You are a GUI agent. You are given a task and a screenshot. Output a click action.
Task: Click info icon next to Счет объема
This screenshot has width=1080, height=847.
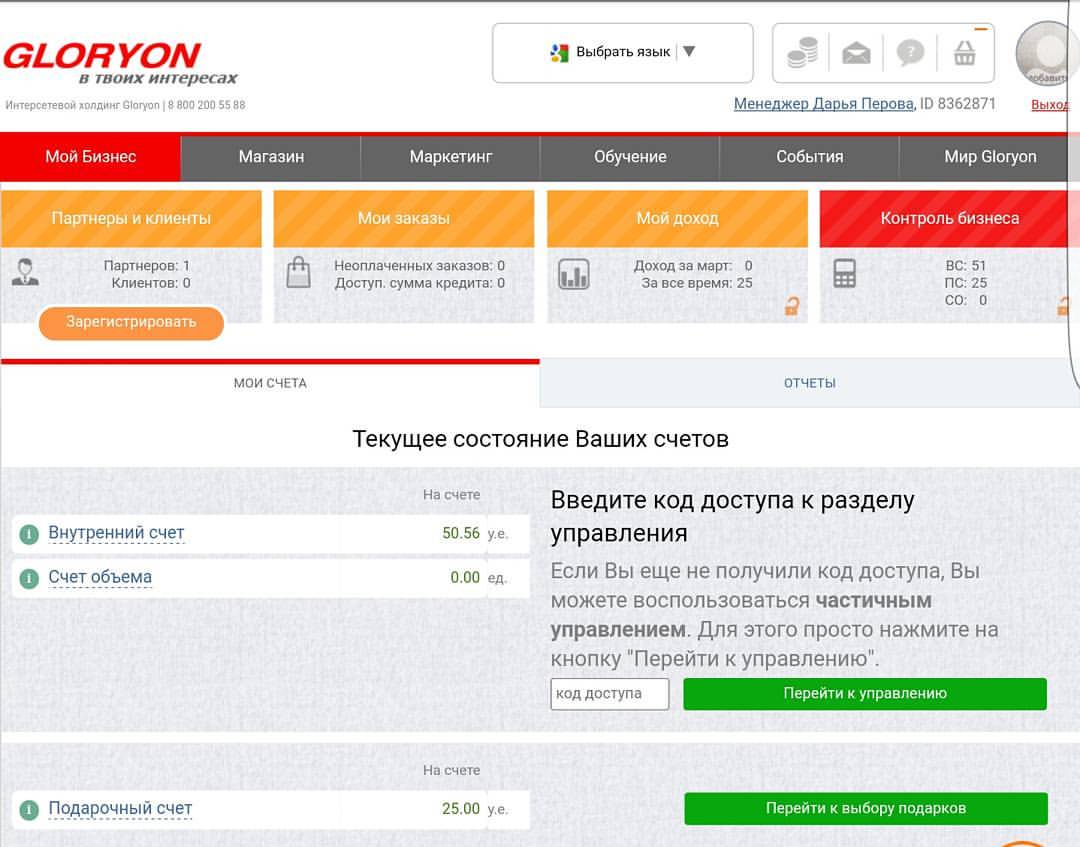click(x=29, y=578)
